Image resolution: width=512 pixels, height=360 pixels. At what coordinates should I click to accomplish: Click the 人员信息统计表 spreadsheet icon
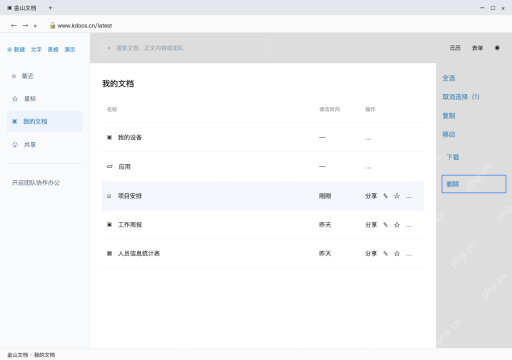pyautogui.click(x=109, y=254)
